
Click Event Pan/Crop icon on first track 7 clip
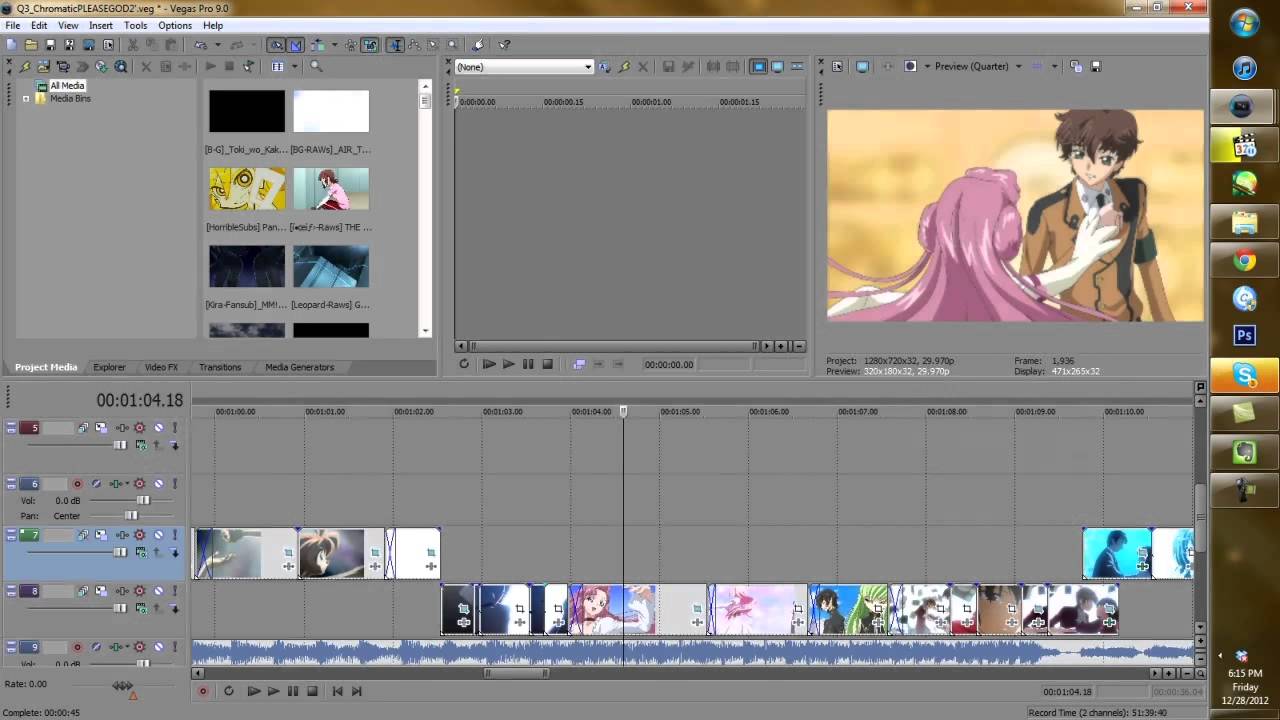[289, 551]
